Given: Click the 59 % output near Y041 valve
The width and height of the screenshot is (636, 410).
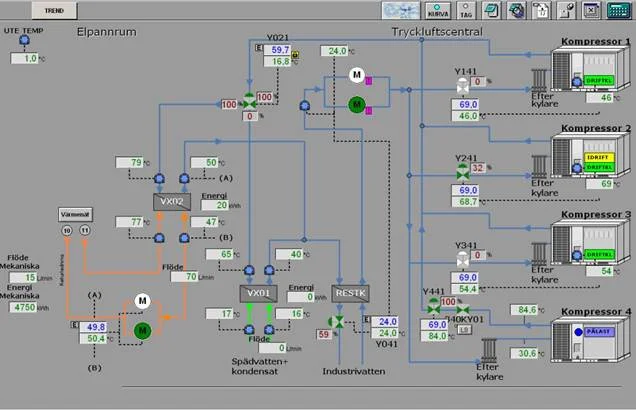Looking at the screenshot, I should click(x=324, y=335).
